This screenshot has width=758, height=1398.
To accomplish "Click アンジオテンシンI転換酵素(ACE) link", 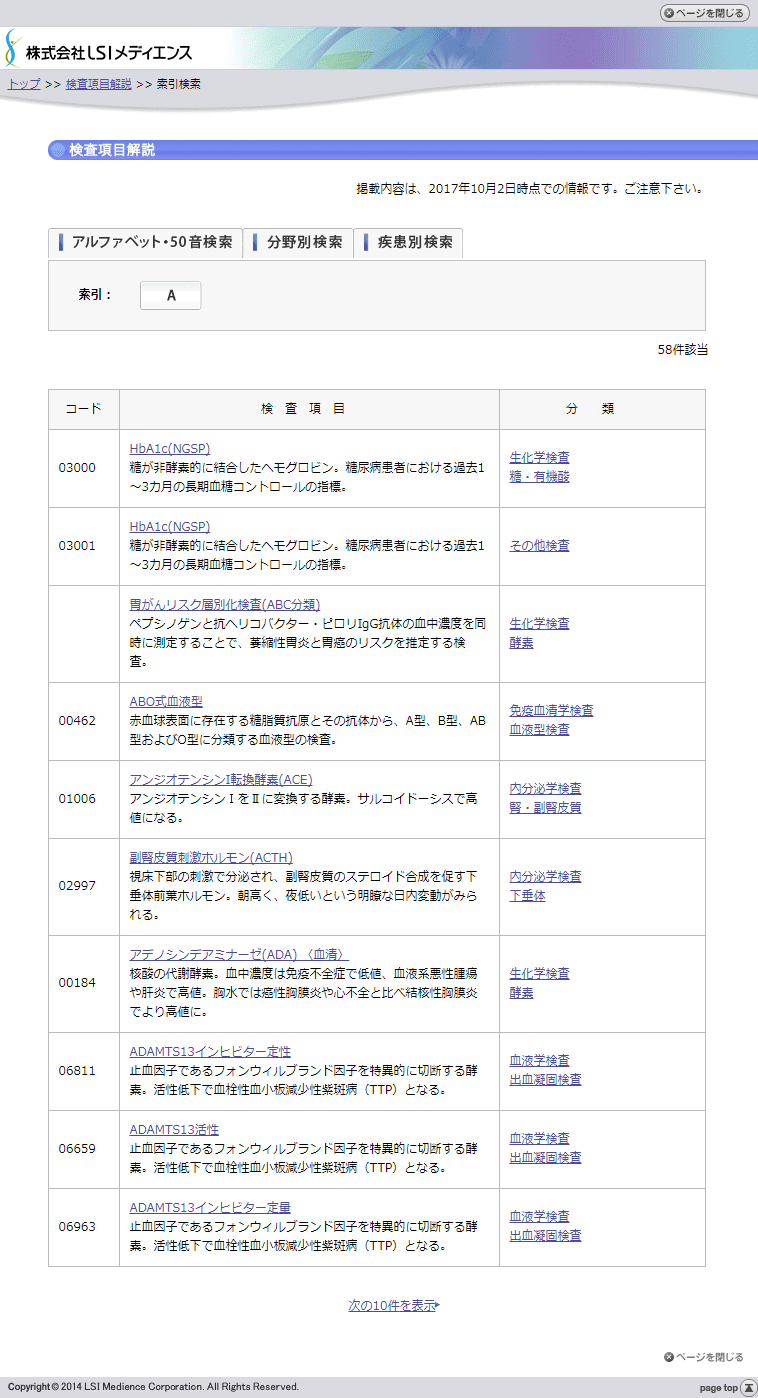I will point(221,779).
